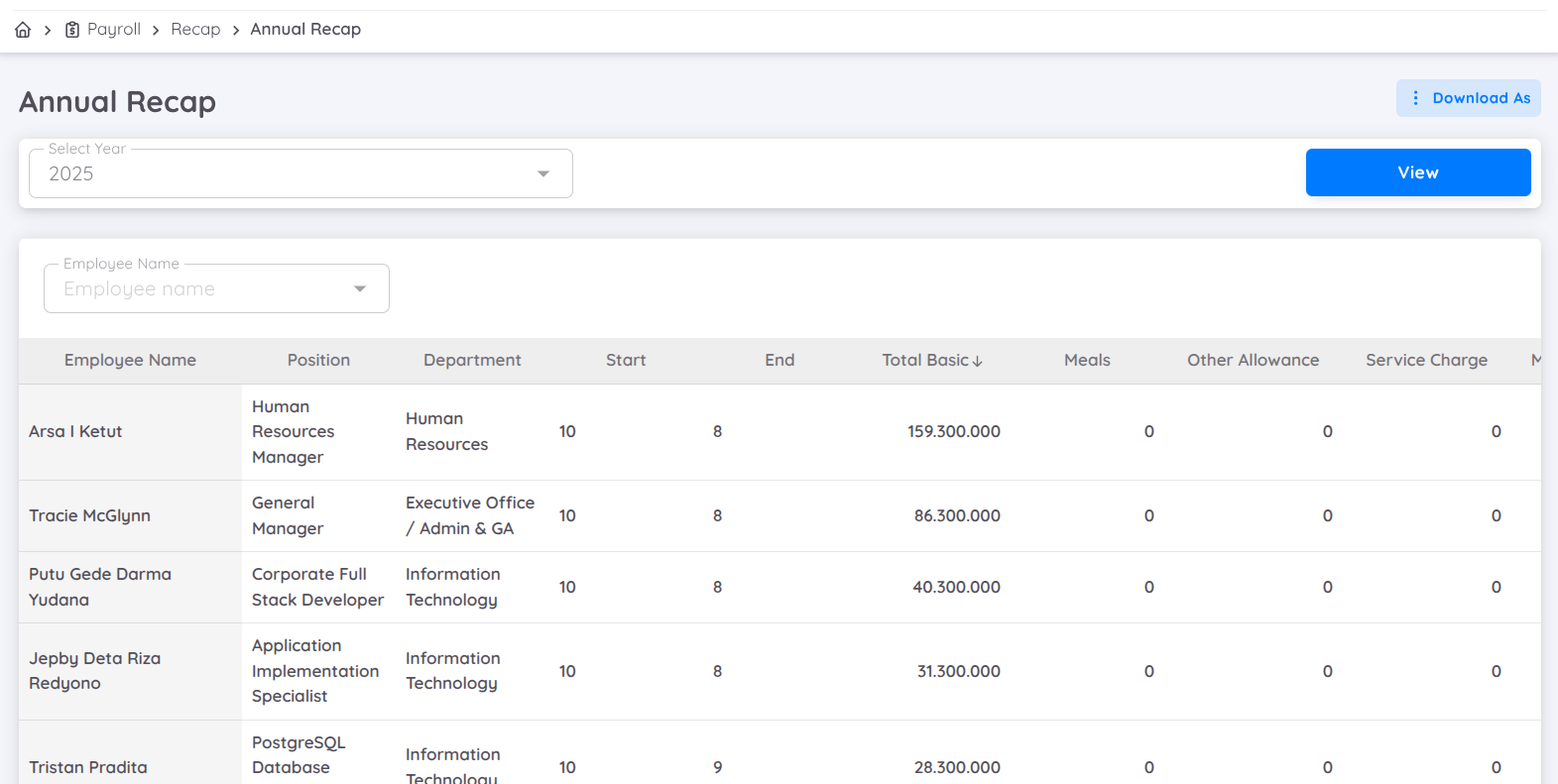
Task: Click the Download As button
Action: pyautogui.click(x=1468, y=98)
